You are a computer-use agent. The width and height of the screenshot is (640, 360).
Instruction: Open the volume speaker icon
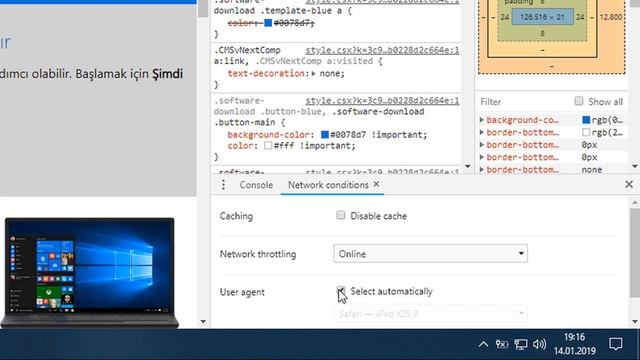pyautogui.click(x=539, y=344)
